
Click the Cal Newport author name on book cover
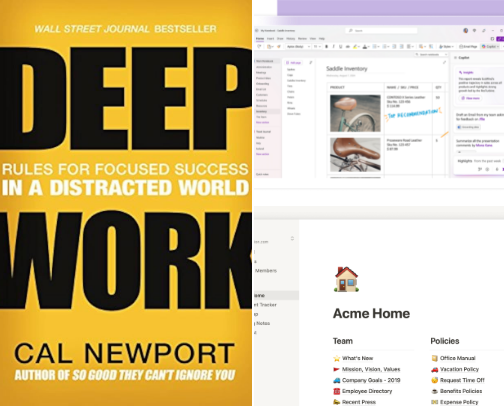124,353
